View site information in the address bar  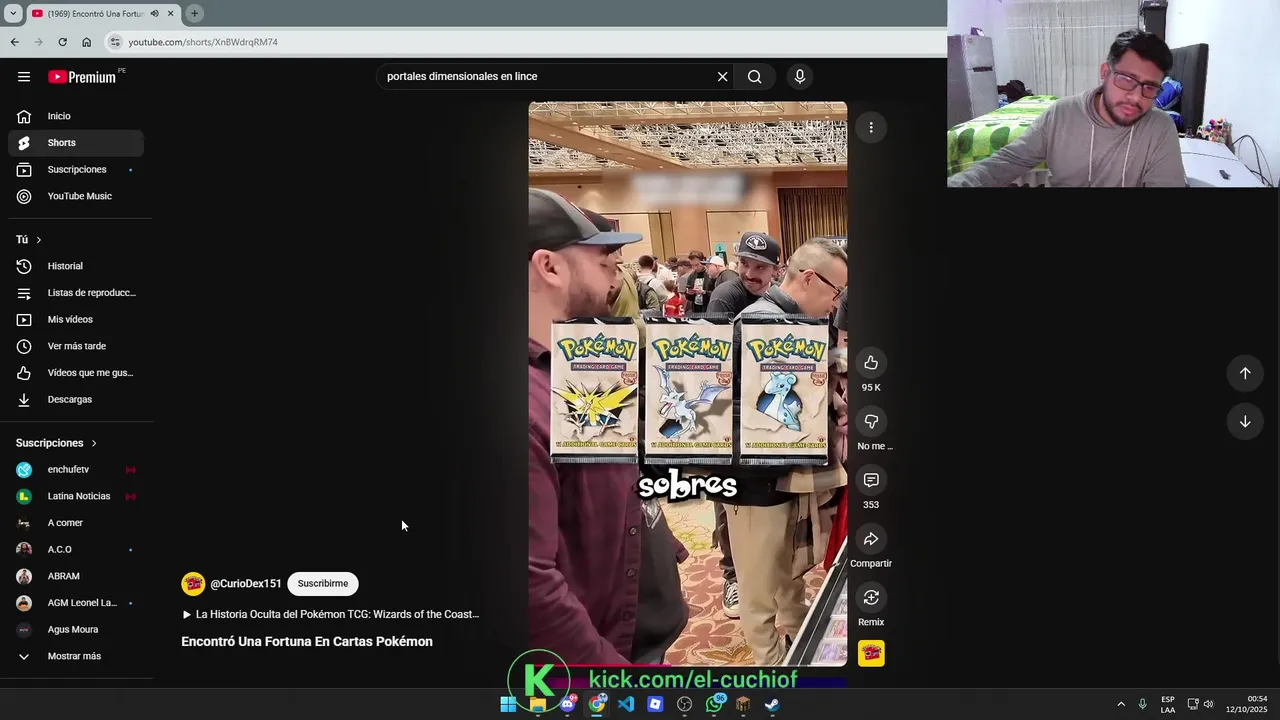click(x=115, y=42)
